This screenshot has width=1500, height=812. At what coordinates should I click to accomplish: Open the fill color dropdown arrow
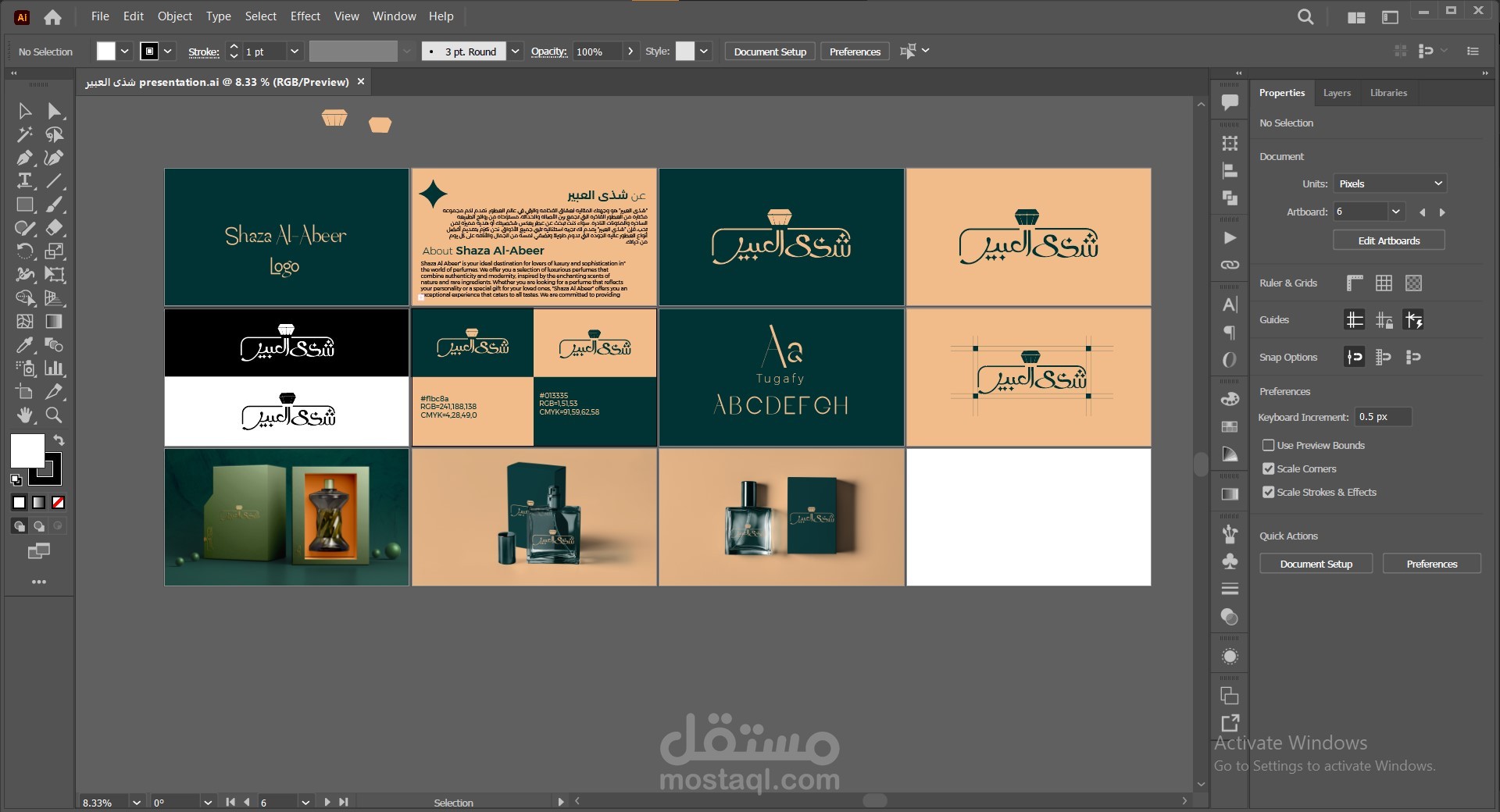[124, 52]
